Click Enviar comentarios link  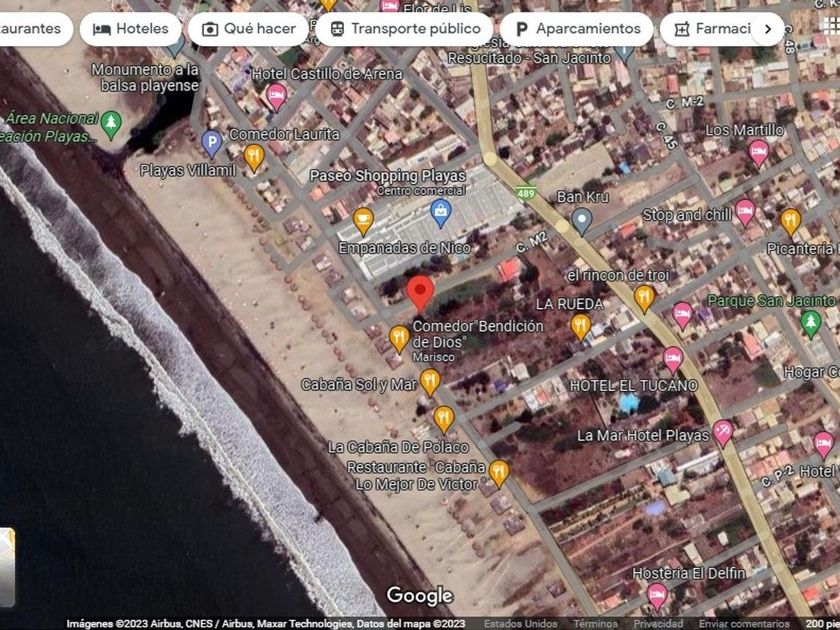[744, 624]
